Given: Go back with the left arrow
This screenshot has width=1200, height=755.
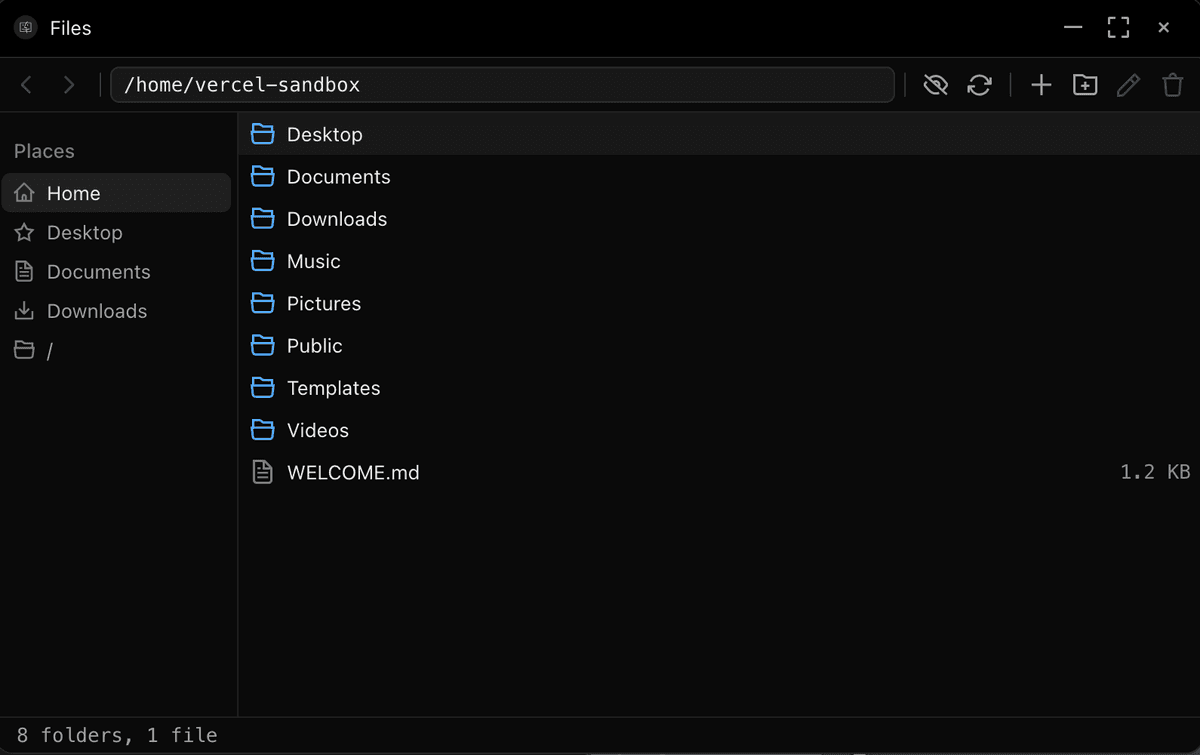Looking at the screenshot, I should 27,85.
